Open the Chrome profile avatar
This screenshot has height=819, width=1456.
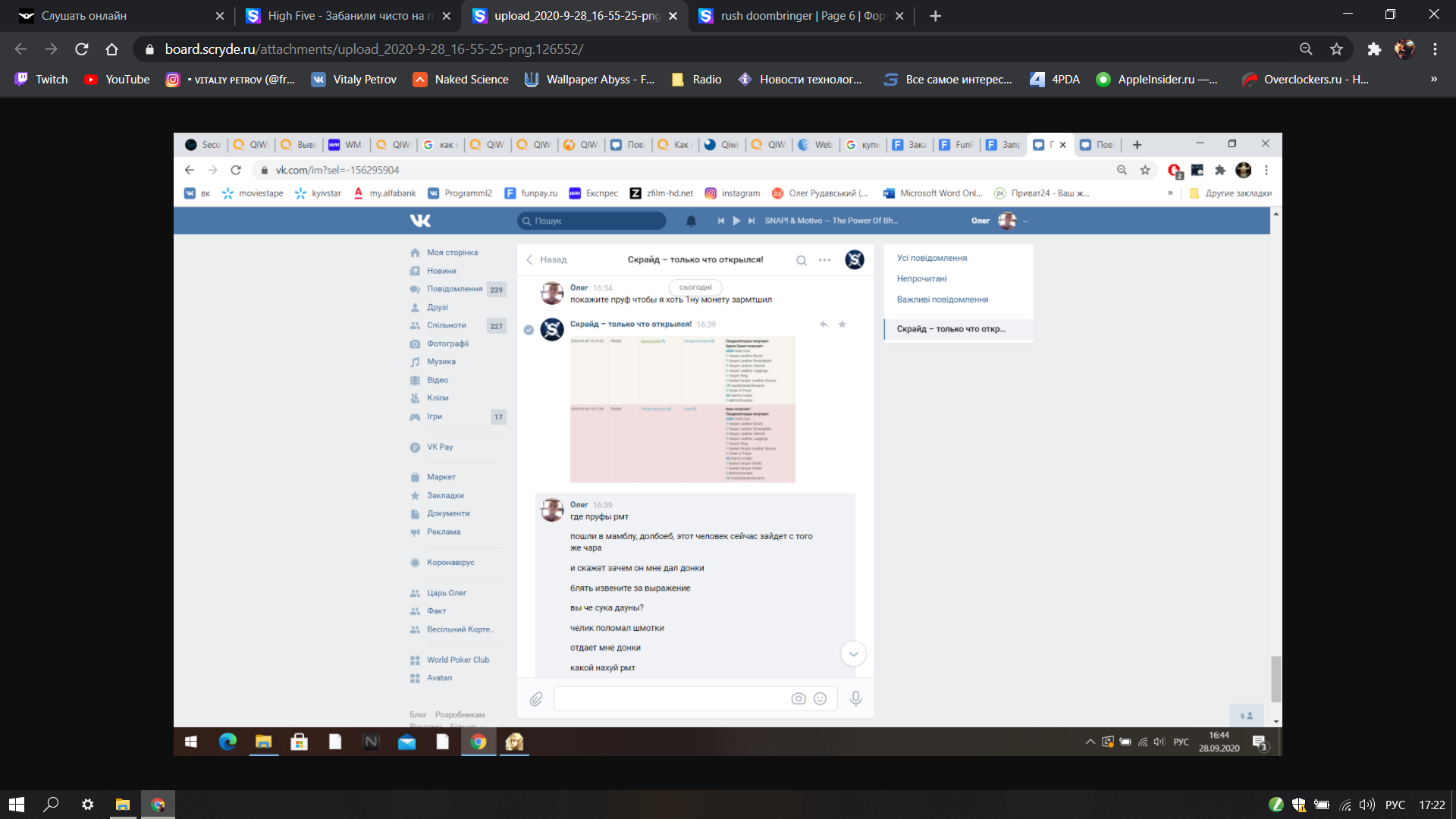pos(1404,49)
